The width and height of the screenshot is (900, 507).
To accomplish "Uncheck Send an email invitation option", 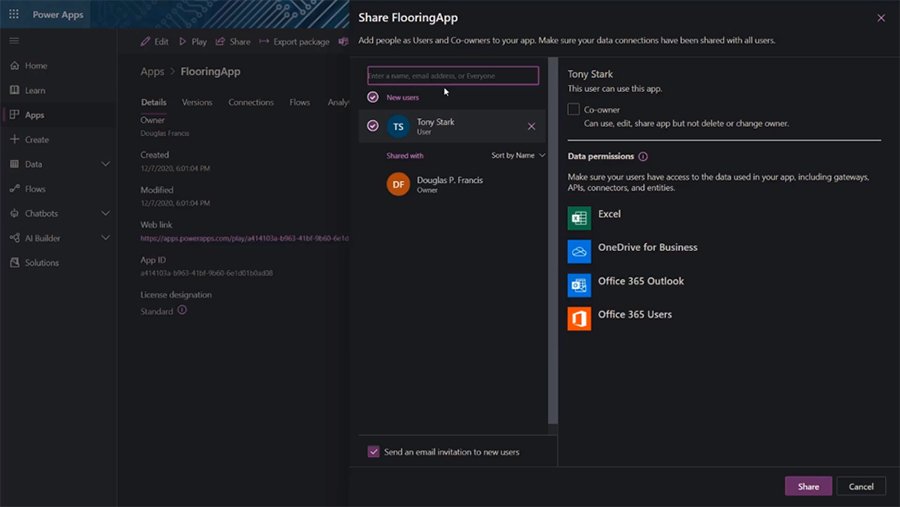I will click(373, 452).
